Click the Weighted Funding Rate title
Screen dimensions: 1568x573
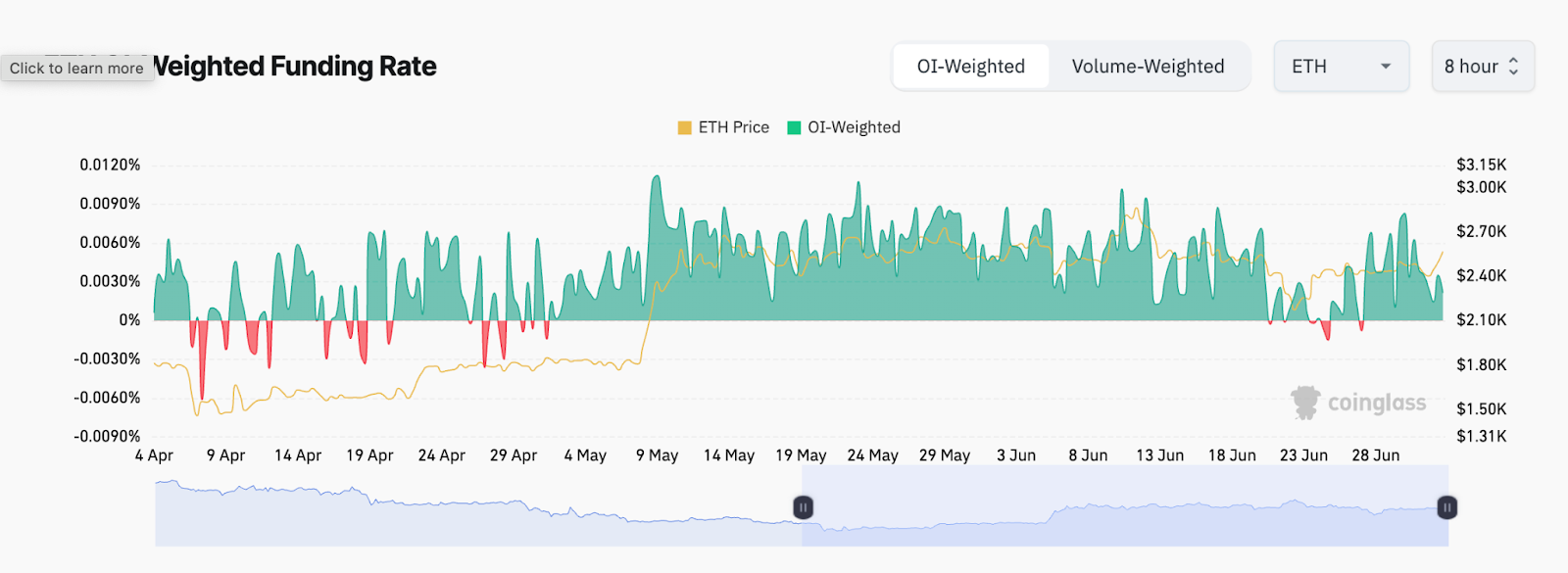tap(295, 67)
